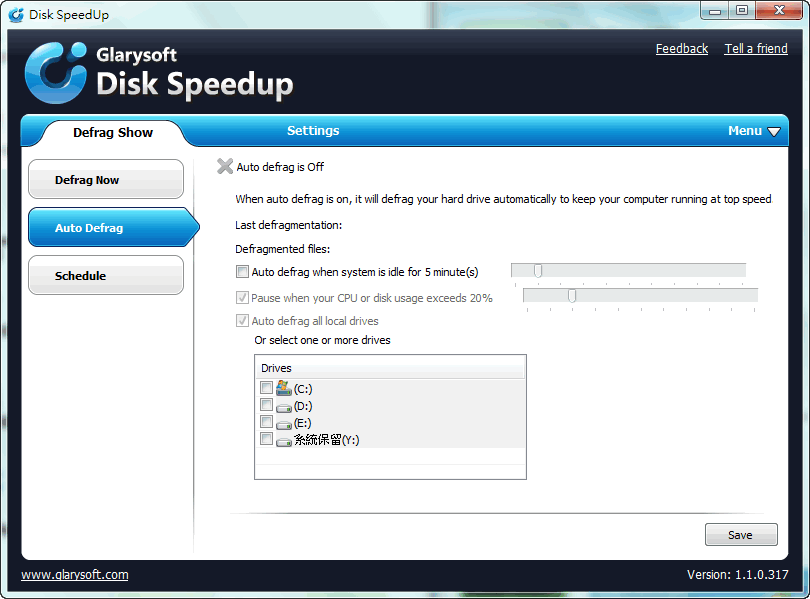810x599 pixels.
Task: Switch to the Settings tab
Action: coord(313,131)
